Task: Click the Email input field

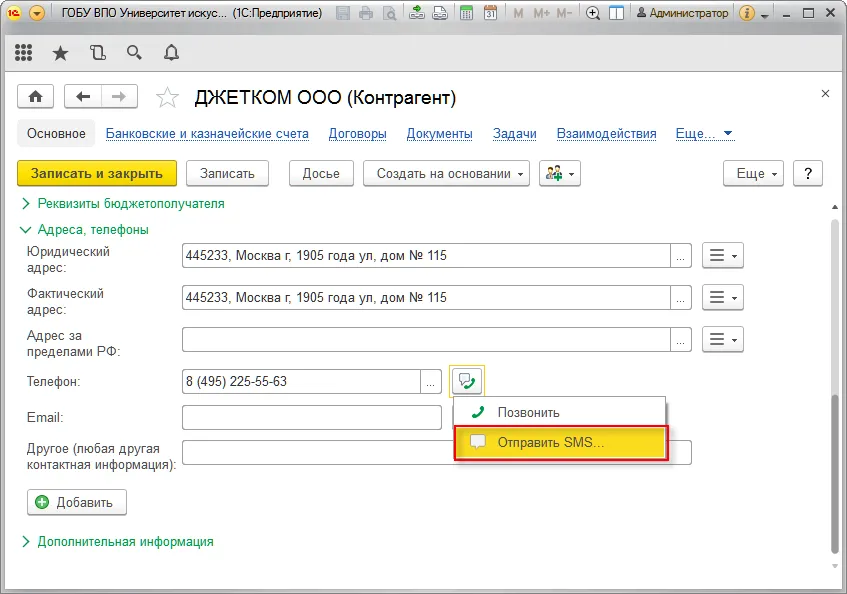Action: pyautogui.click(x=312, y=417)
